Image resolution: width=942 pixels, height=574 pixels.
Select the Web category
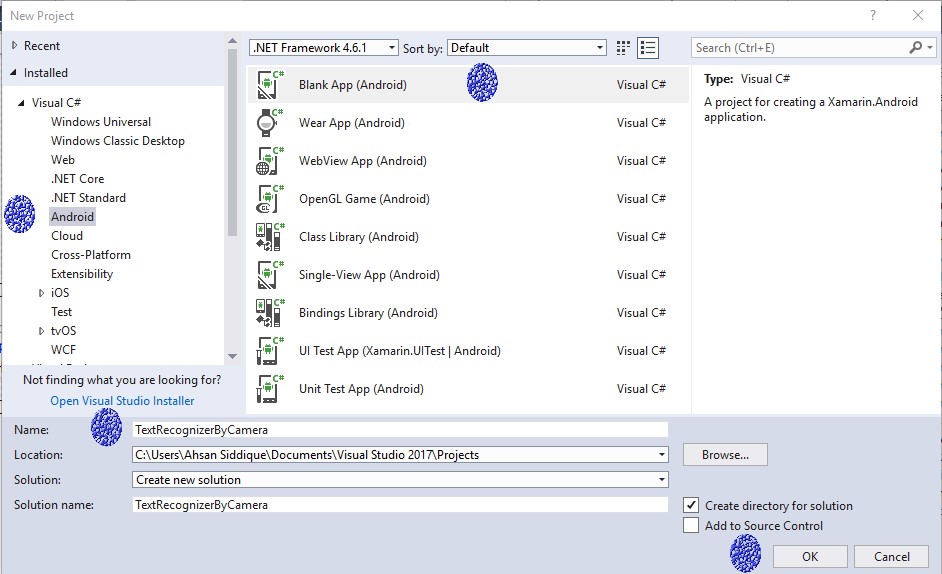tap(62, 159)
